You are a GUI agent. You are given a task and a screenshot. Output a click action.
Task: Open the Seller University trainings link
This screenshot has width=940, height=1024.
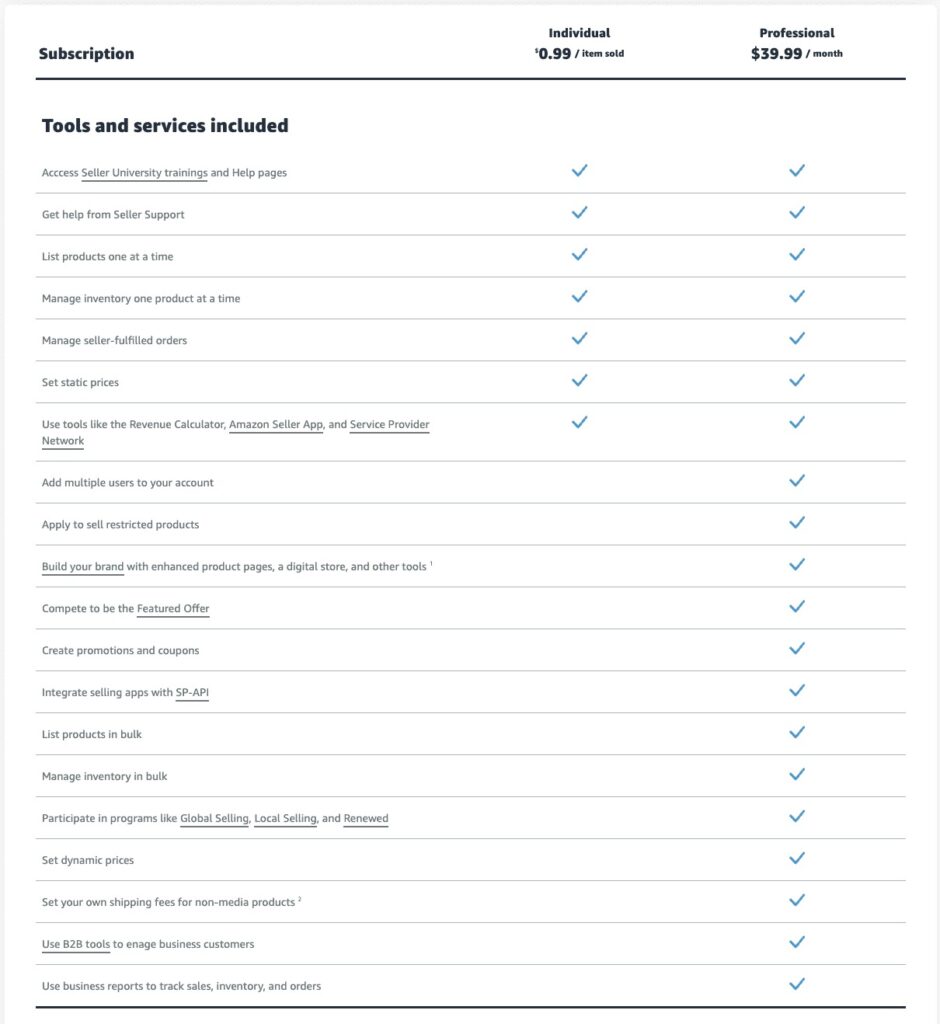point(144,173)
